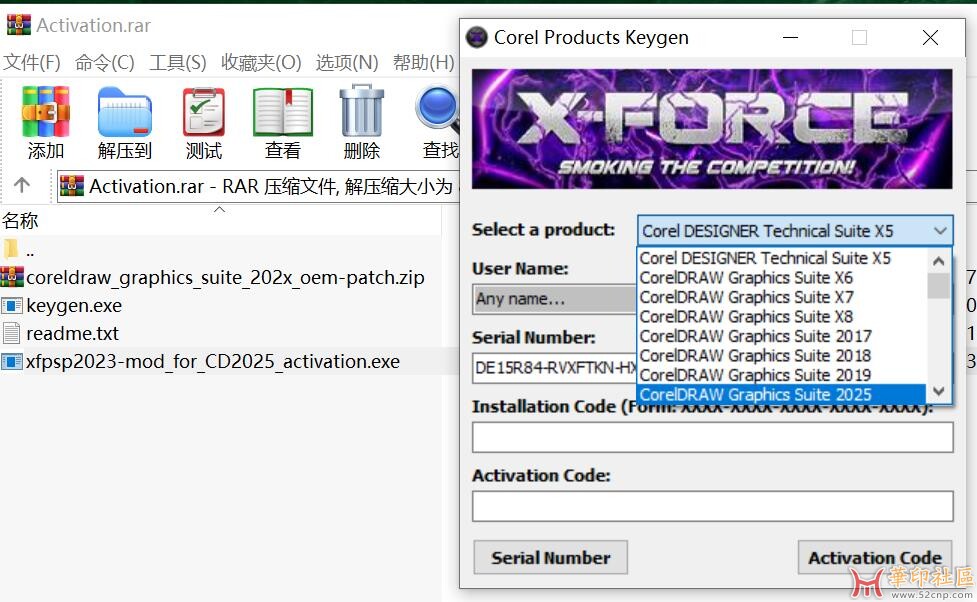The image size is (977, 602).
Task: Click the Activation Code button
Action: pos(875,557)
